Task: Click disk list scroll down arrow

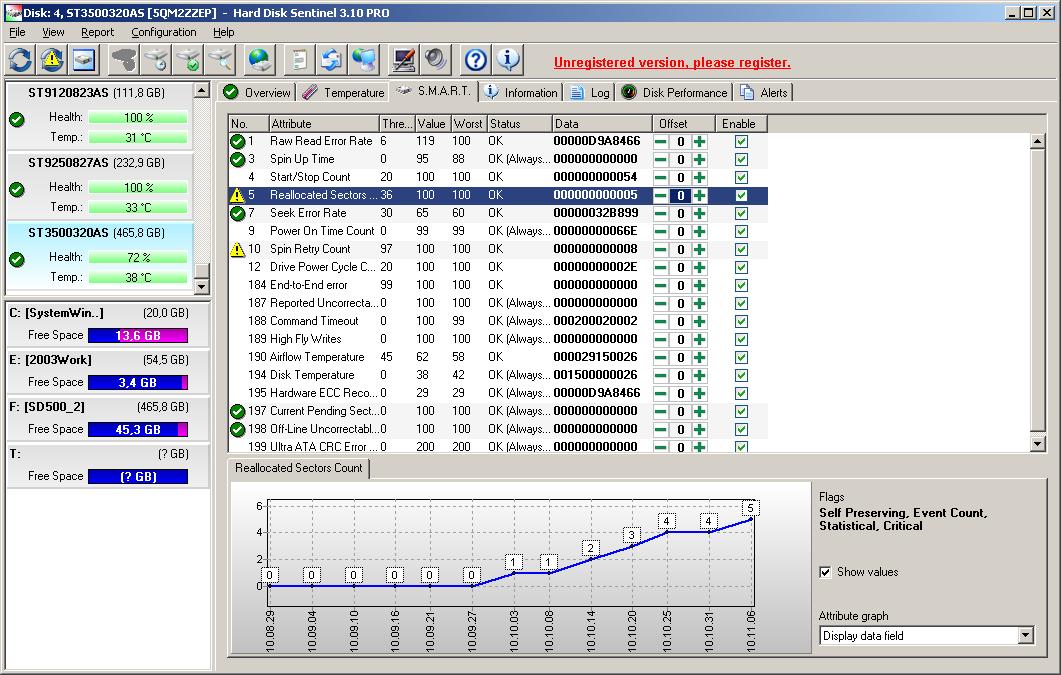Action: (x=202, y=286)
